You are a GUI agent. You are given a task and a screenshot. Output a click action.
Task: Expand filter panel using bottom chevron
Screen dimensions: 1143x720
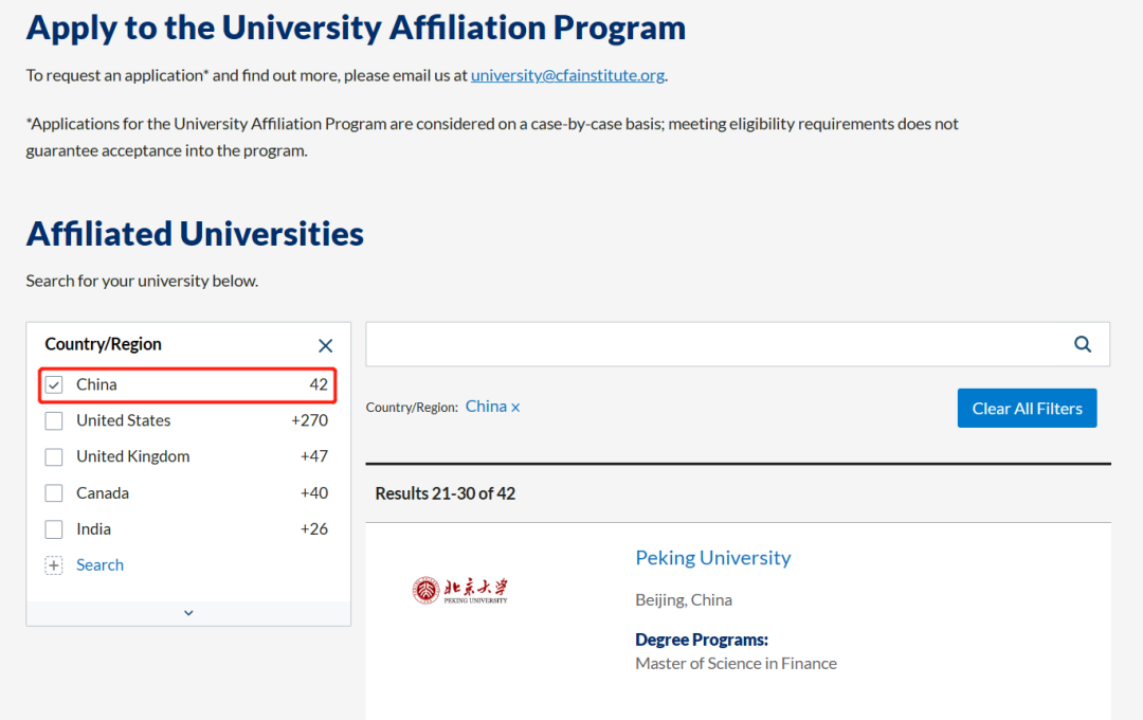click(x=188, y=613)
